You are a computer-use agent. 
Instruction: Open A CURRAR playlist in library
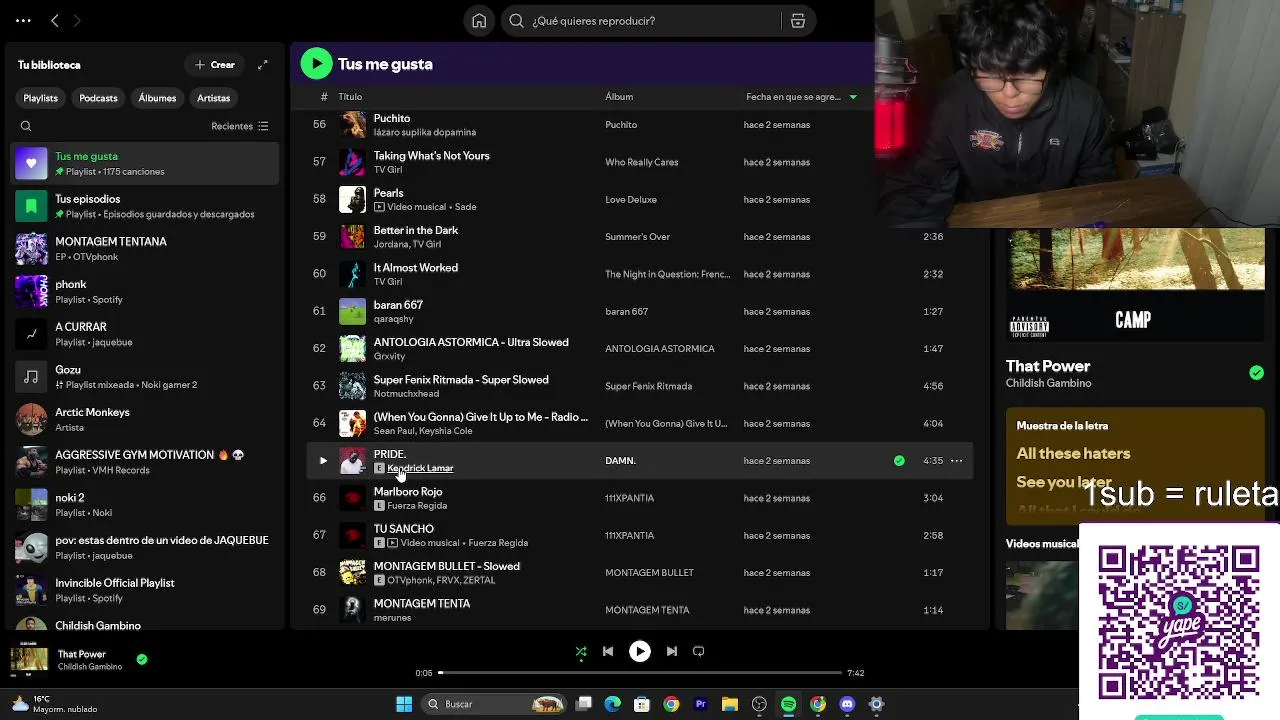(146, 334)
